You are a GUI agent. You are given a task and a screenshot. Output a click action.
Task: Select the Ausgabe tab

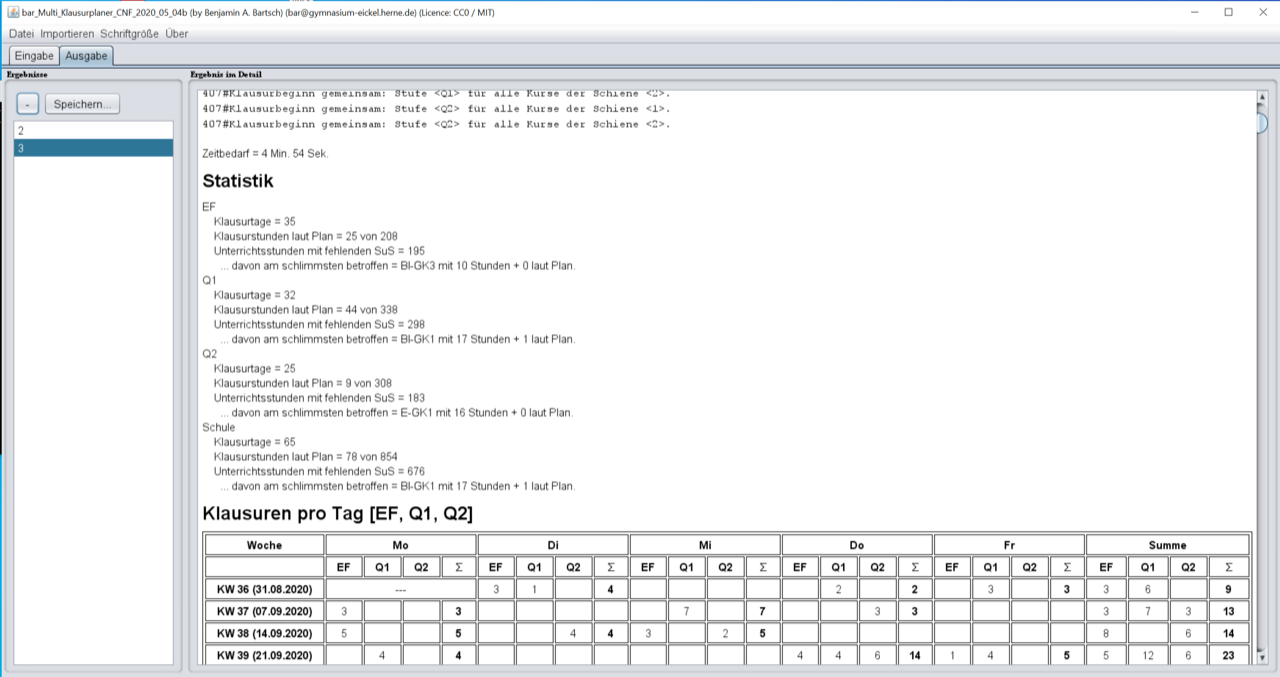point(86,56)
